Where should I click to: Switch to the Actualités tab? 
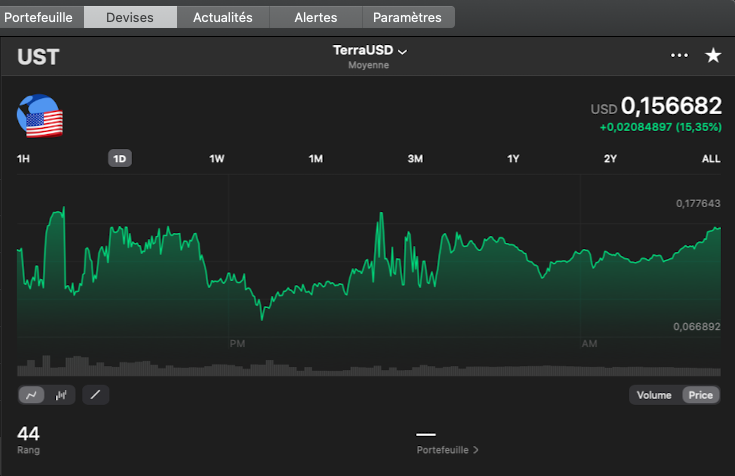(x=223, y=17)
